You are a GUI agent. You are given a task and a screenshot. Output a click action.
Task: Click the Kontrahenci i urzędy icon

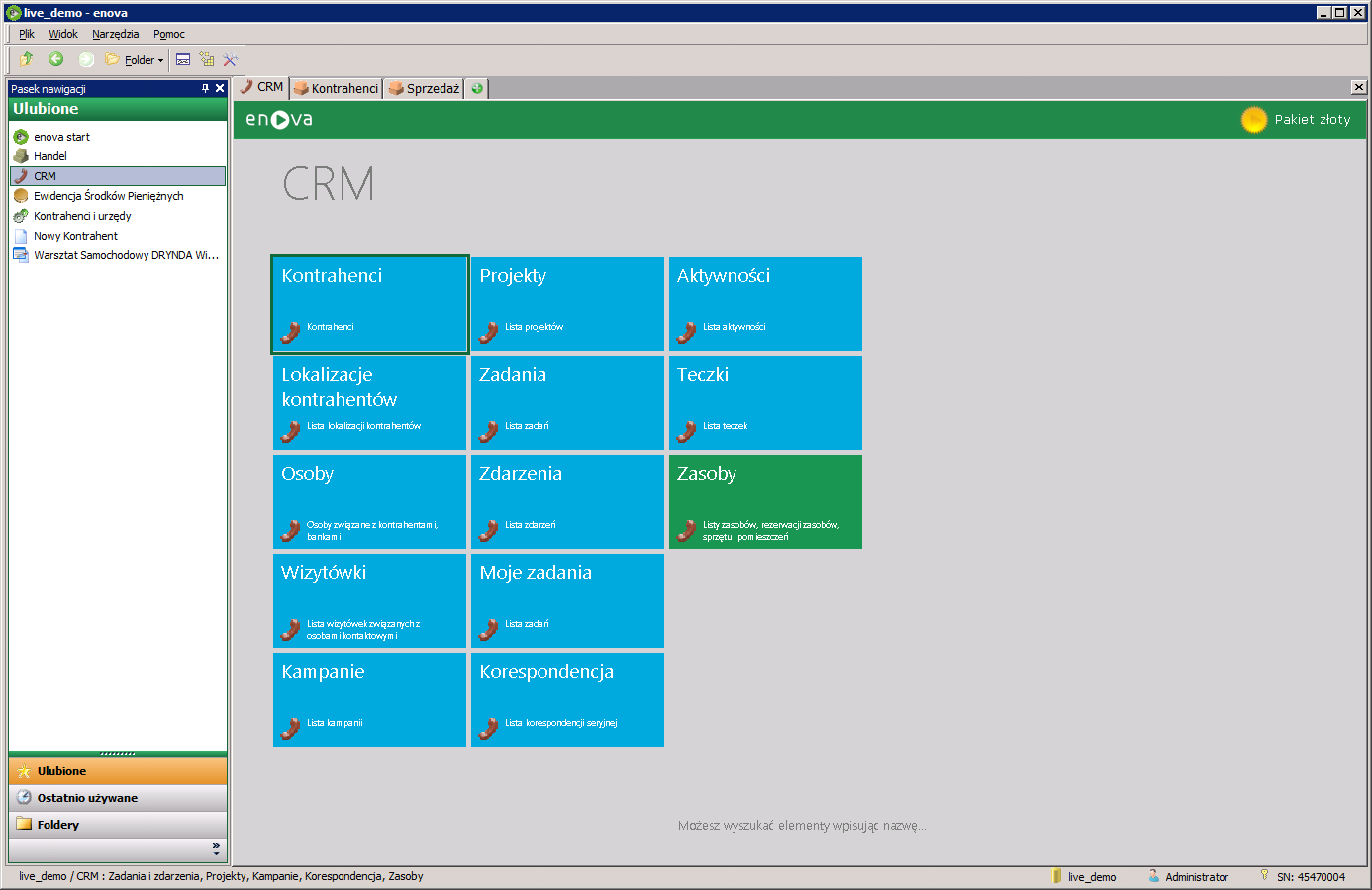(21, 216)
